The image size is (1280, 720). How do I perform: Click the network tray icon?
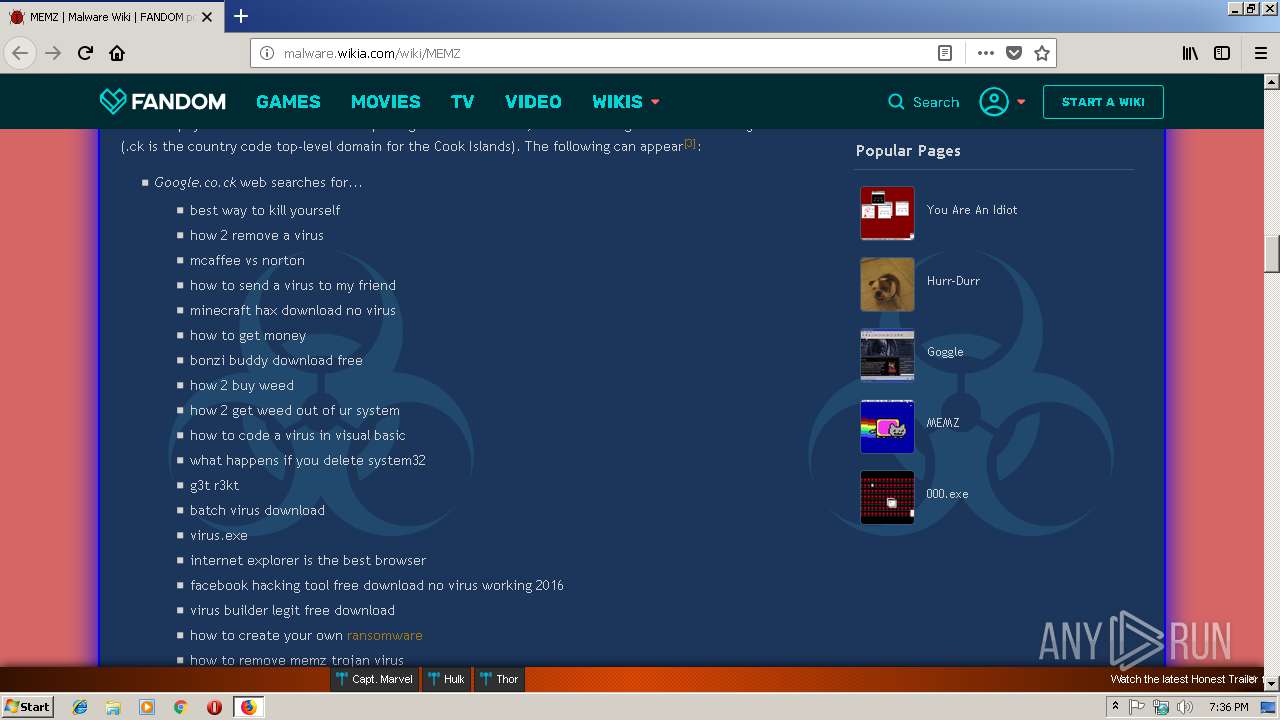click(x=1161, y=707)
